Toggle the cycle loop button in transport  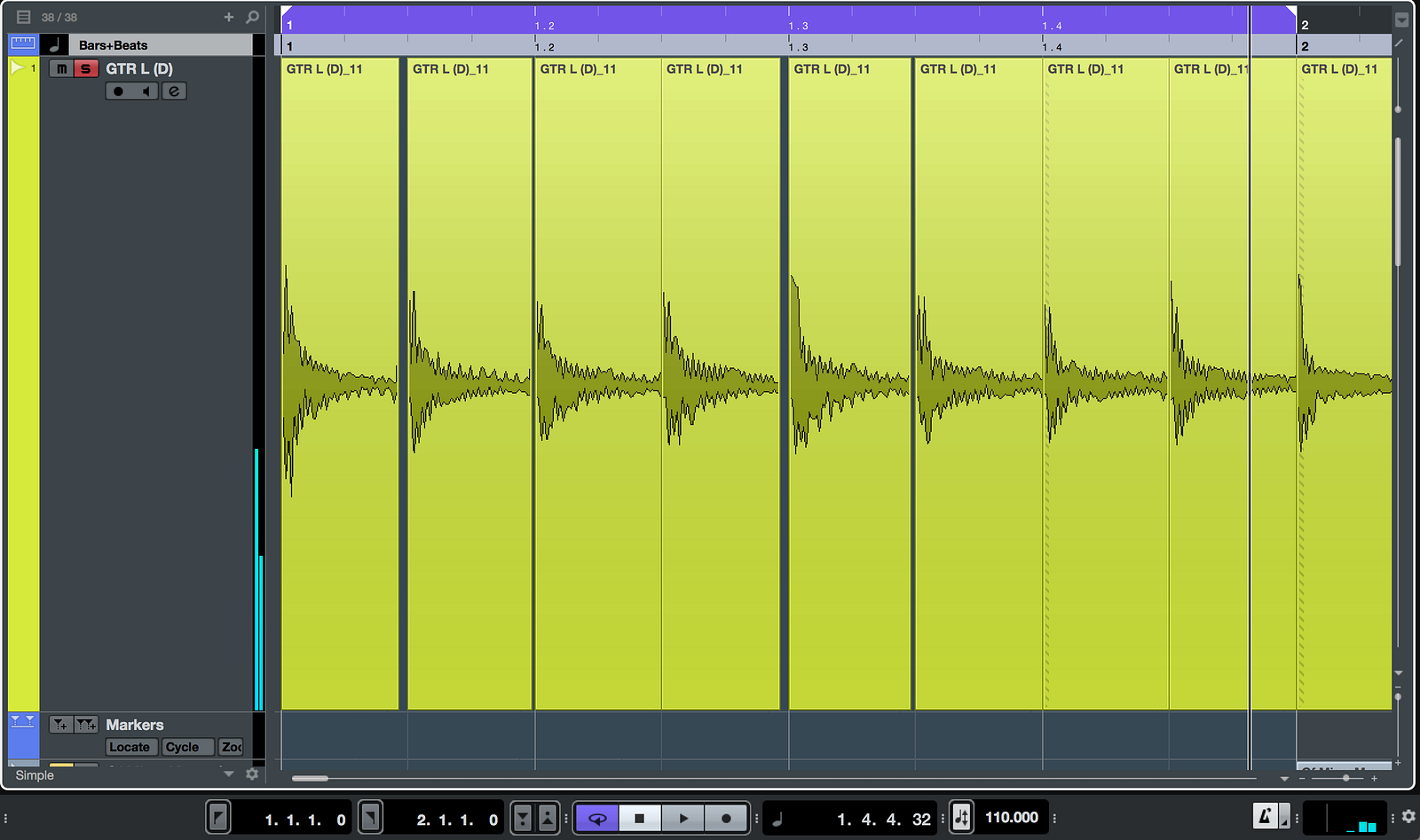[x=597, y=818]
